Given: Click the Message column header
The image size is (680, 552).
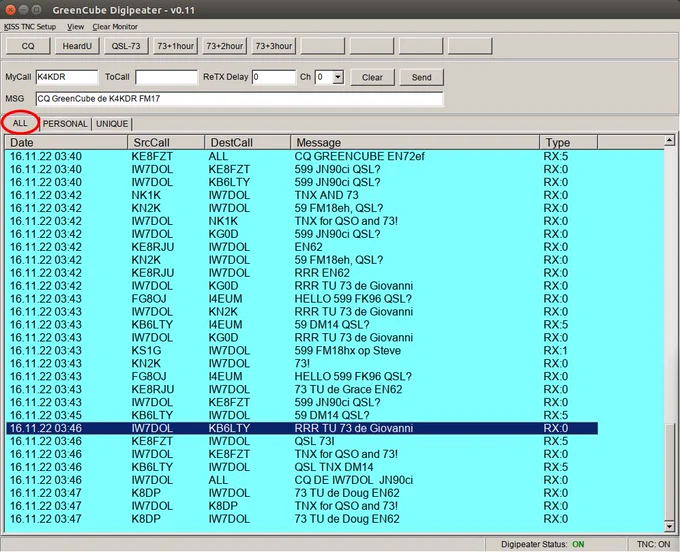Looking at the screenshot, I should pos(415,142).
